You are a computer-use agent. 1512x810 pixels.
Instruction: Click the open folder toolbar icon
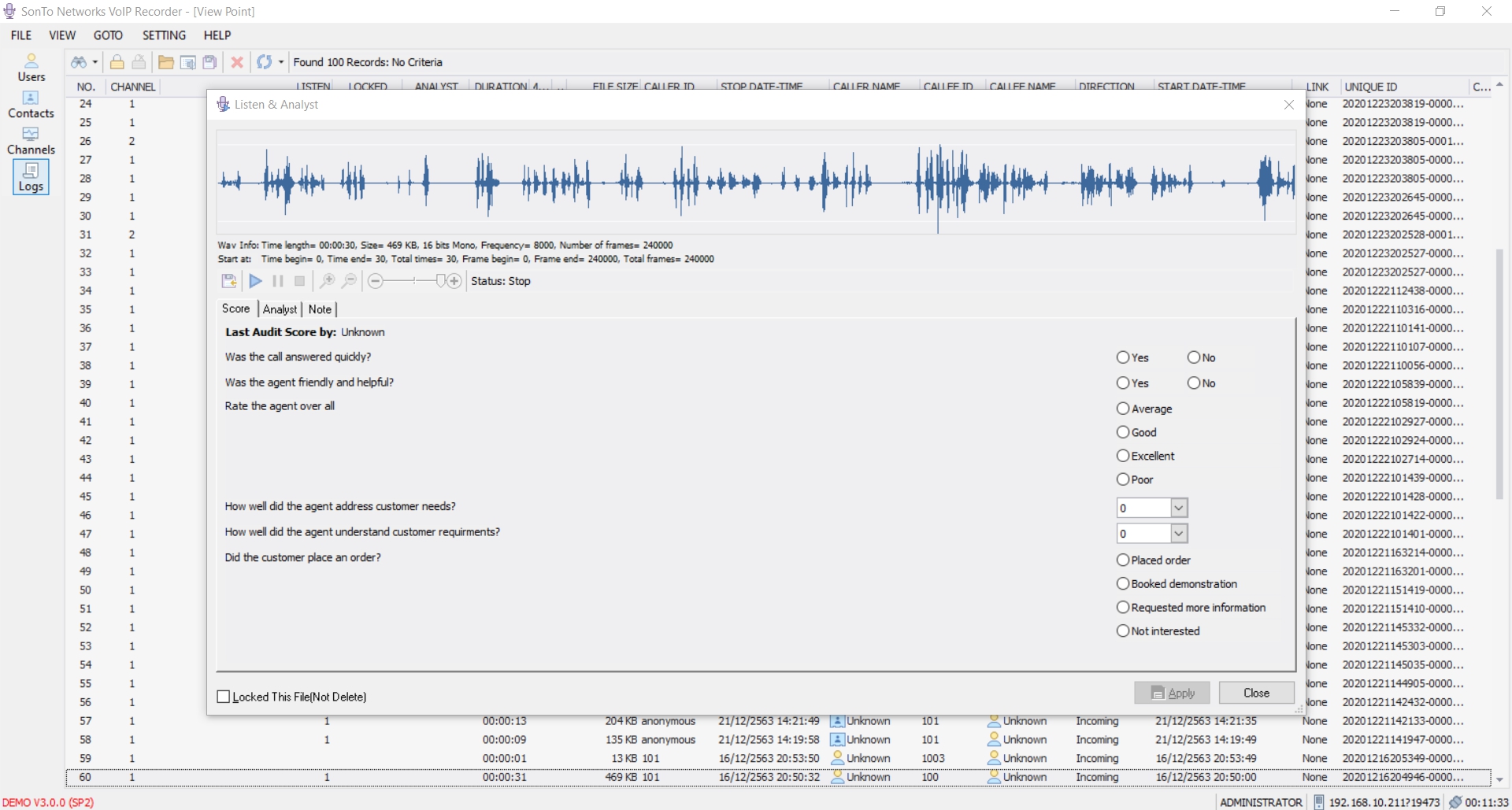click(x=165, y=62)
